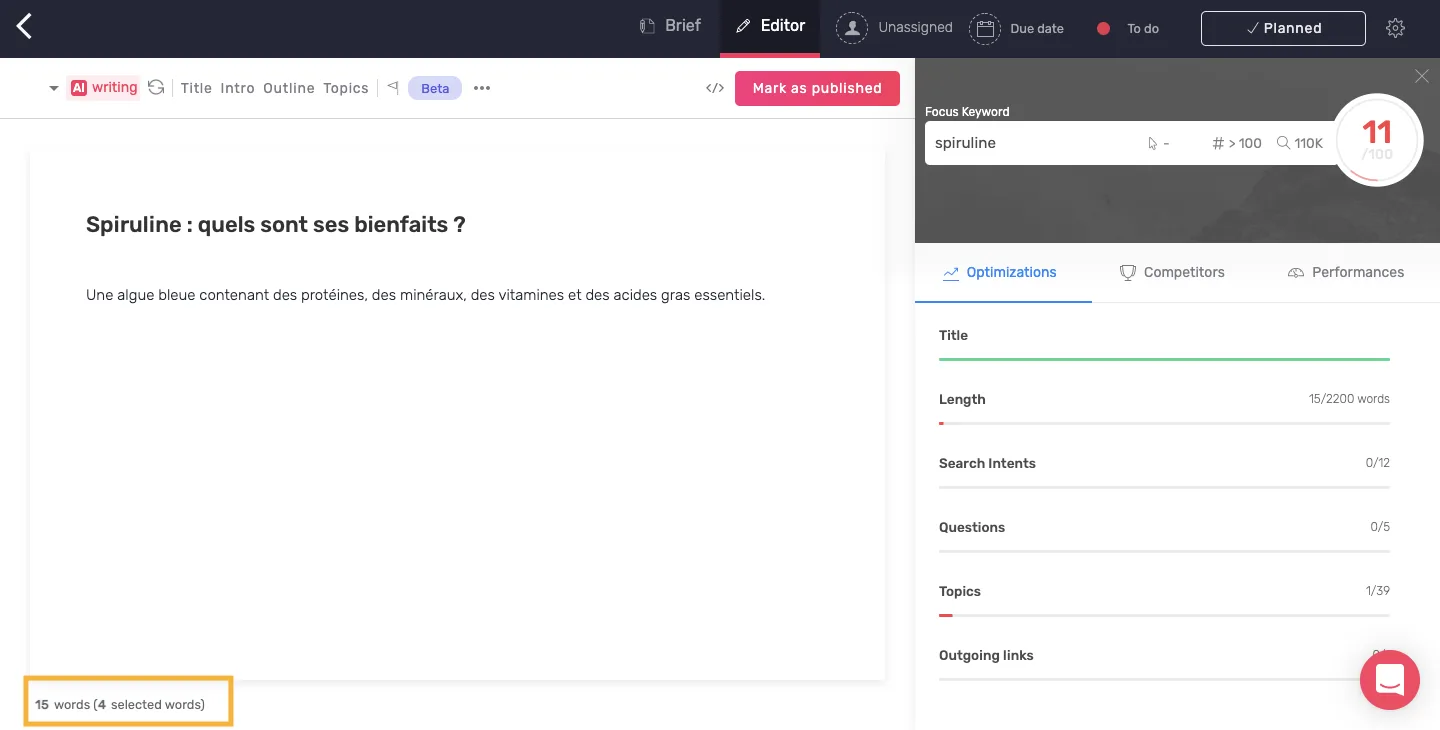Open the Due date calendar icon
This screenshot has height=730, width=1440.
985,28
